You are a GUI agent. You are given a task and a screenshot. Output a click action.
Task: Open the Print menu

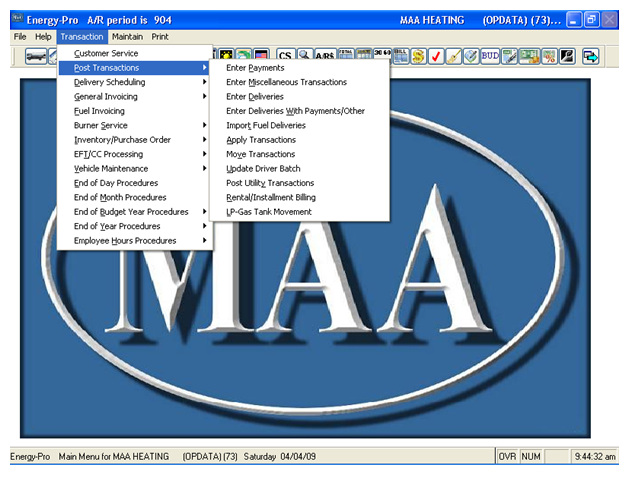160,37
